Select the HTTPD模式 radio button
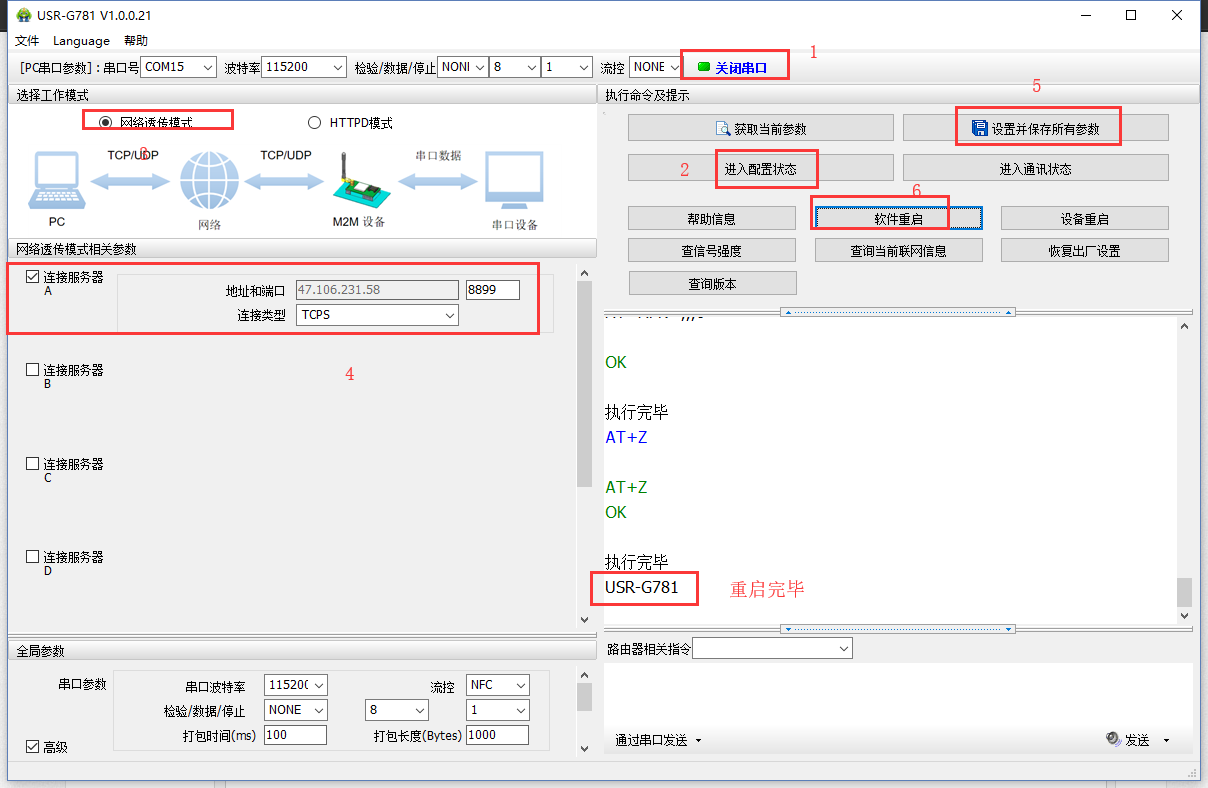Viewport: 1208px width, 788px height. [314, 123]
